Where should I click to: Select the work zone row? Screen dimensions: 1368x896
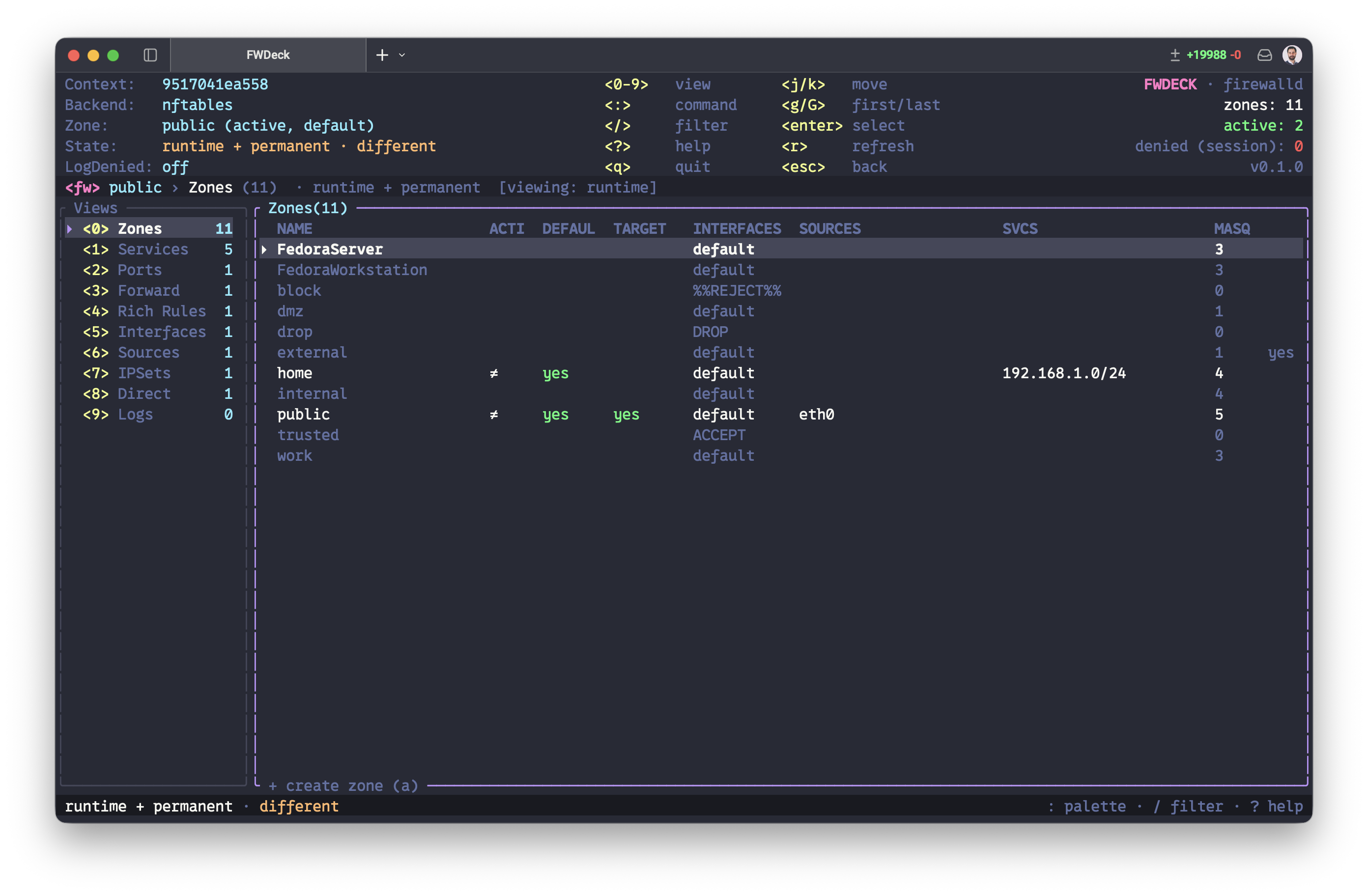pyautogui.click(x=782, y=456)
